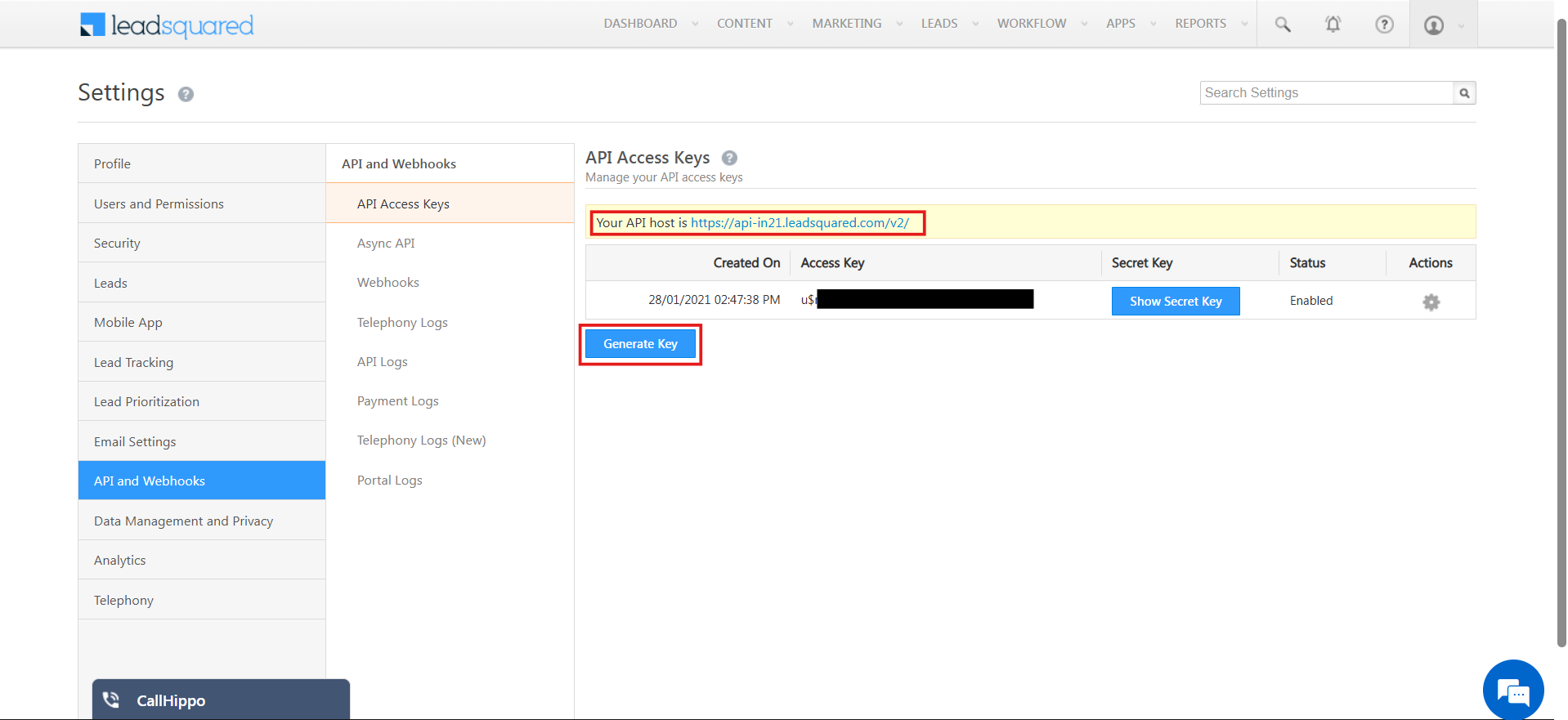The height and width of the screenshot is (720, 1568).
Task: Expand the DASHBOARD menu arrow
Action: pos(695,24)
